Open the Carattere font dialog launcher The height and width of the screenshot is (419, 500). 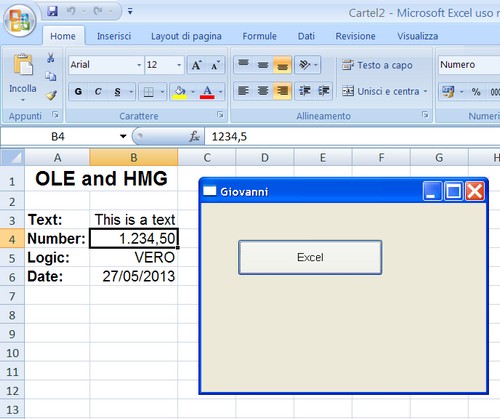point(220,115)
